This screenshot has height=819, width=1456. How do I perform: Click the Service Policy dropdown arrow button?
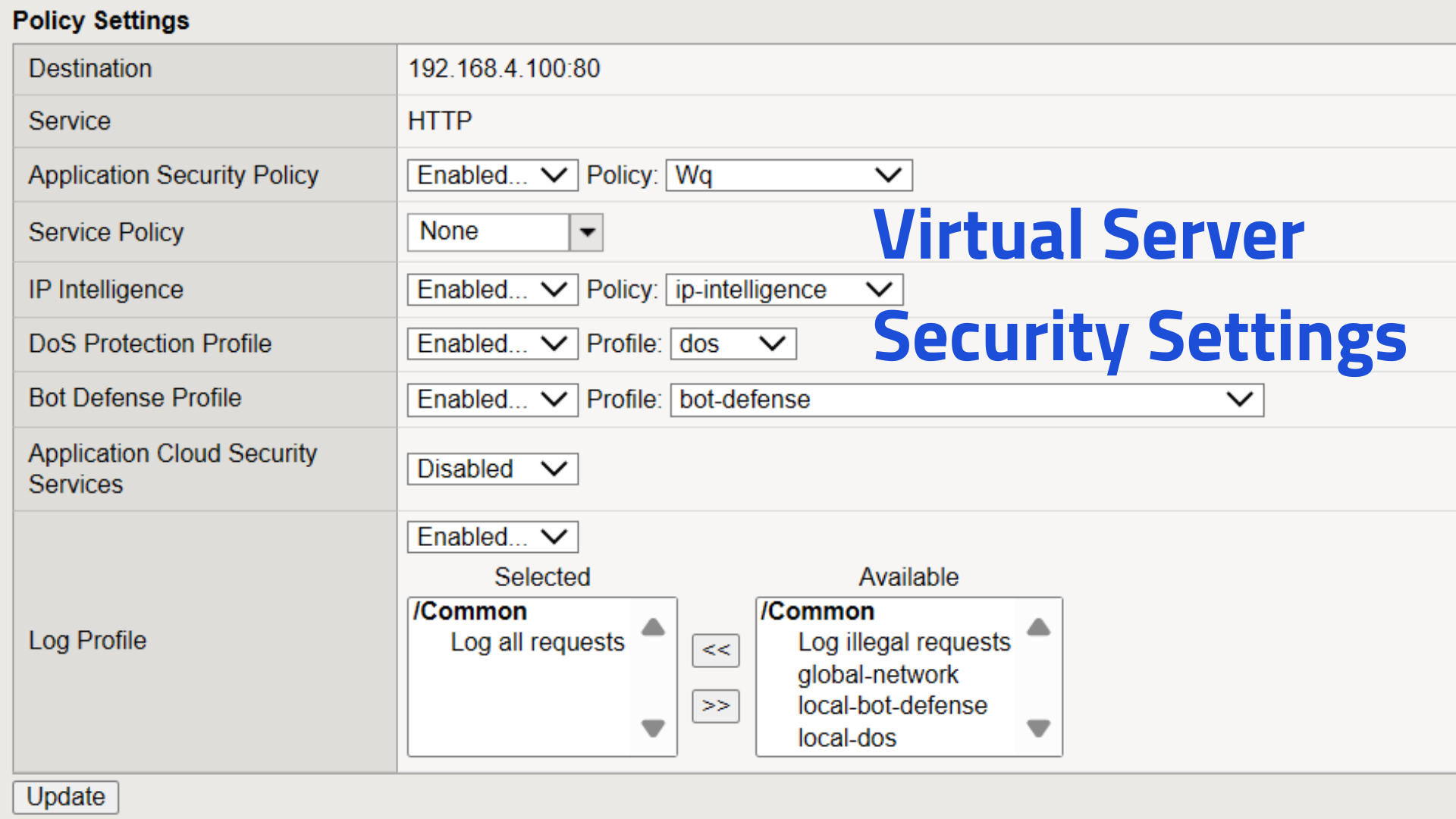pyautogui.click(x=587, y=232)
